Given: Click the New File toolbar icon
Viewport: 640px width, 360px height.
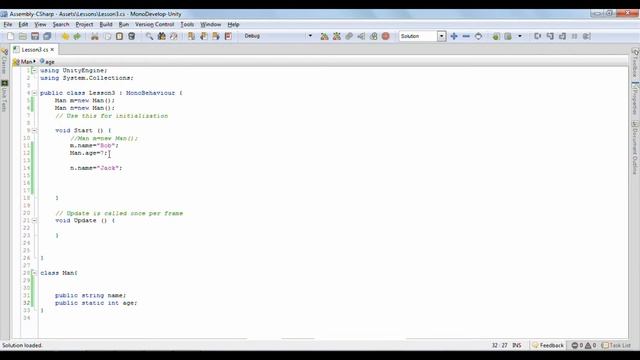Looking at the screenshot, I should pos(11,36).
